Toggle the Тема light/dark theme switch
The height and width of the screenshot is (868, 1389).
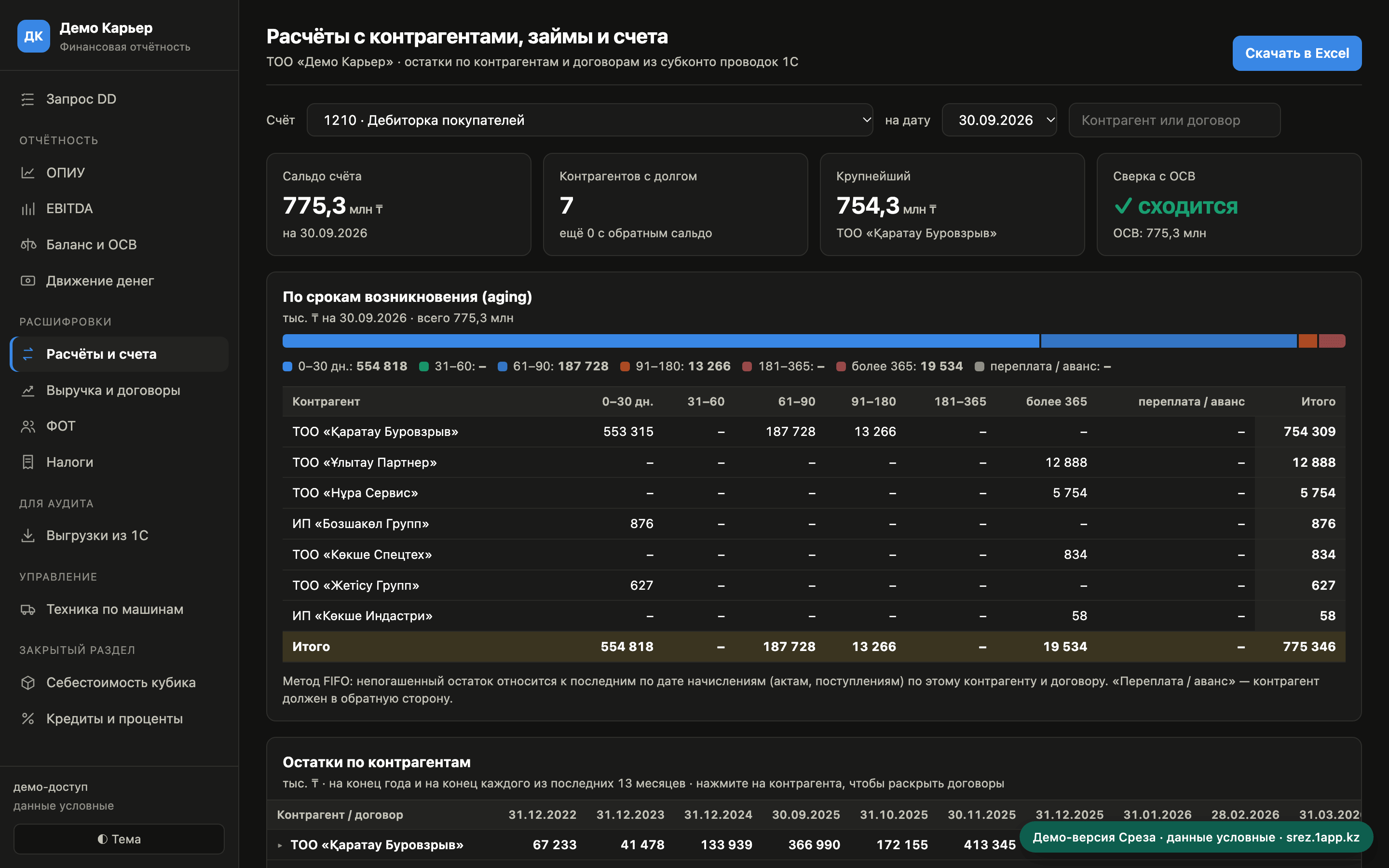coord(119,839)
